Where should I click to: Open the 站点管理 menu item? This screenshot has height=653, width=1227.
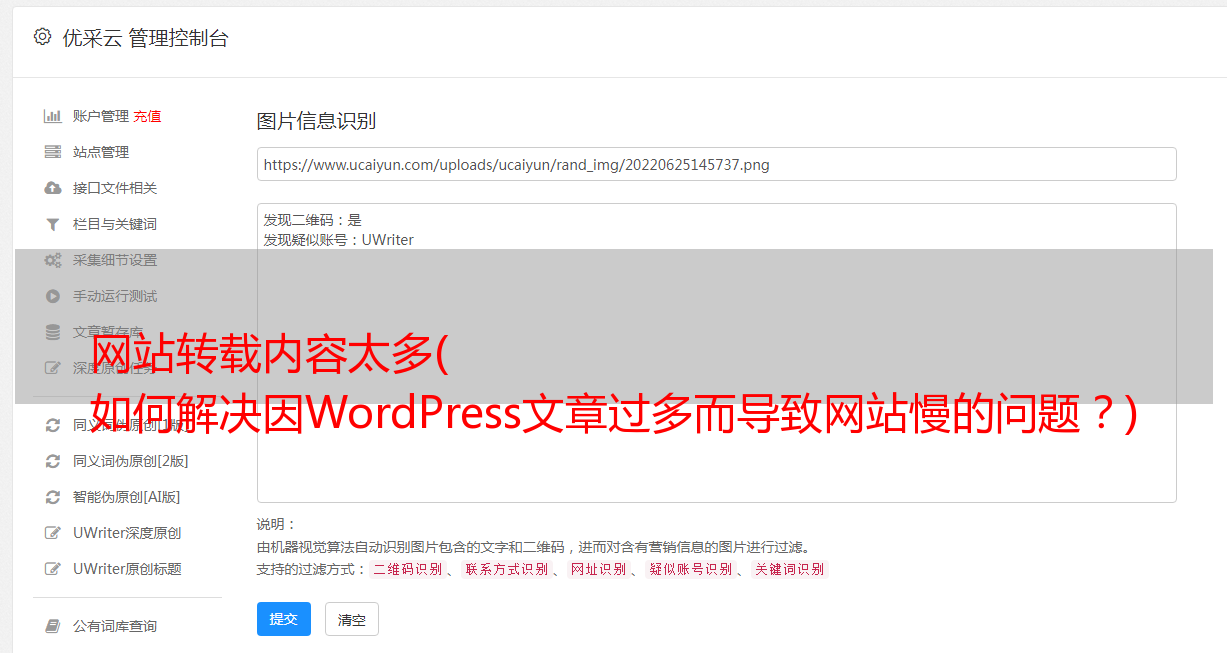pyautogui.click(x=101, y=152)
